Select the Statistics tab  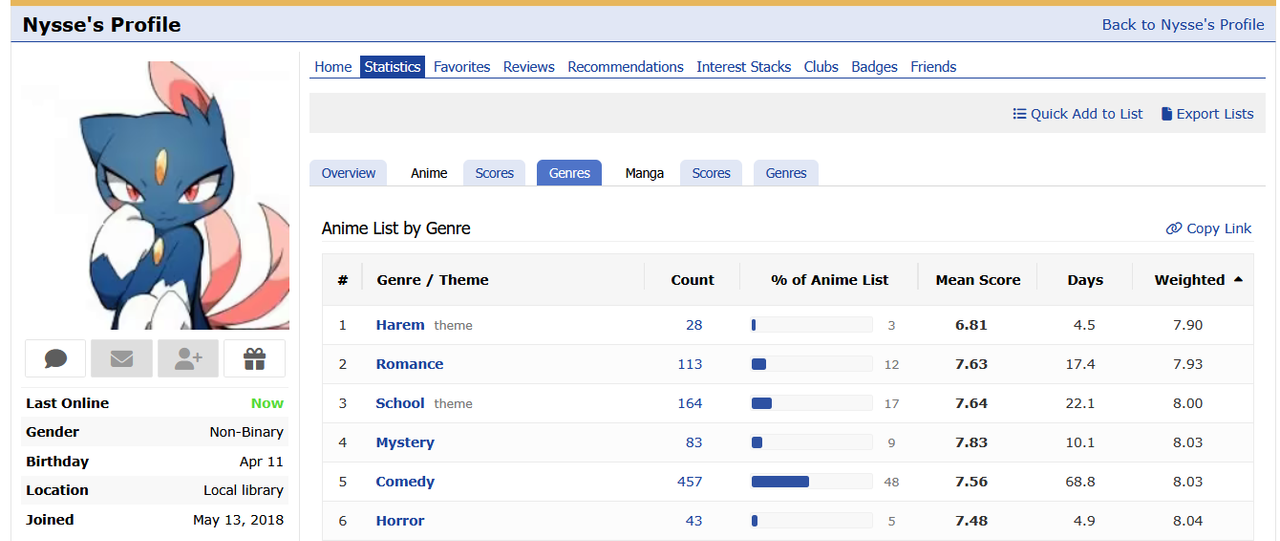[x=392, y=67]
